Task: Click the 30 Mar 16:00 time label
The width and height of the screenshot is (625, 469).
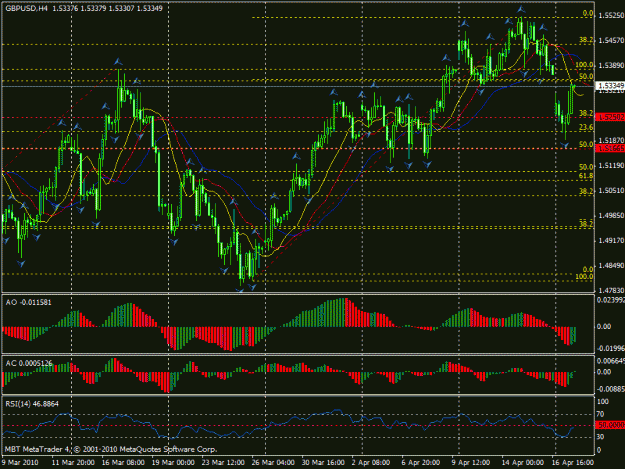Action: coord(323,462)
